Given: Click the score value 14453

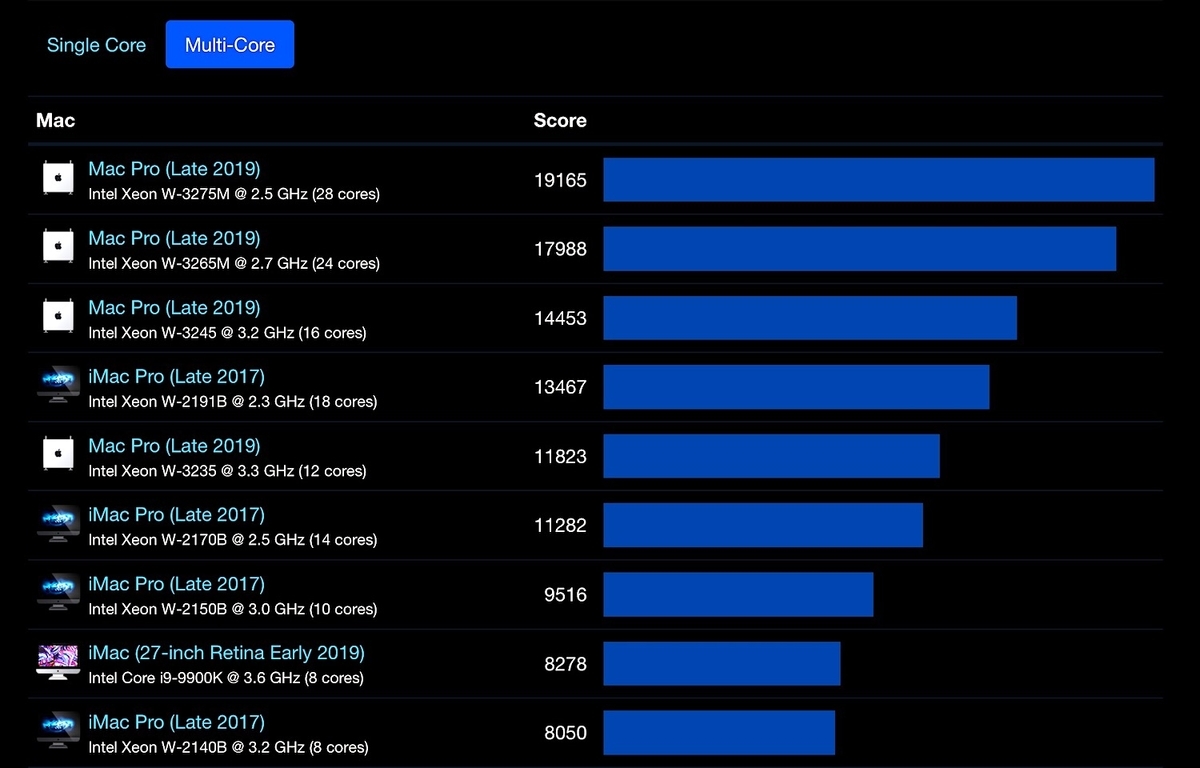Looking at the screenshot, I should coord(560,319).
